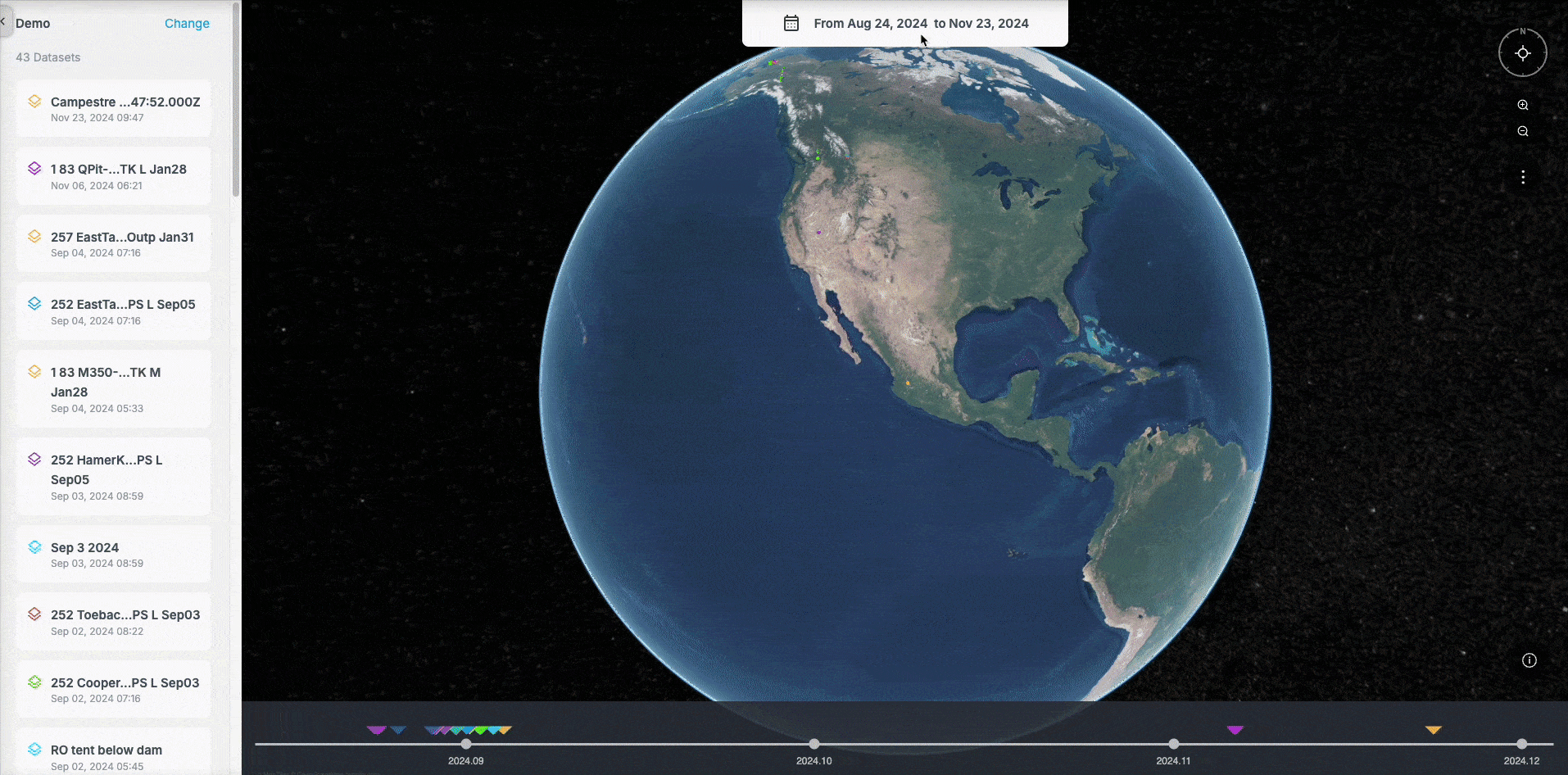Click the cyan layers icon beside RO tent below dam

[x=34, y=750]
